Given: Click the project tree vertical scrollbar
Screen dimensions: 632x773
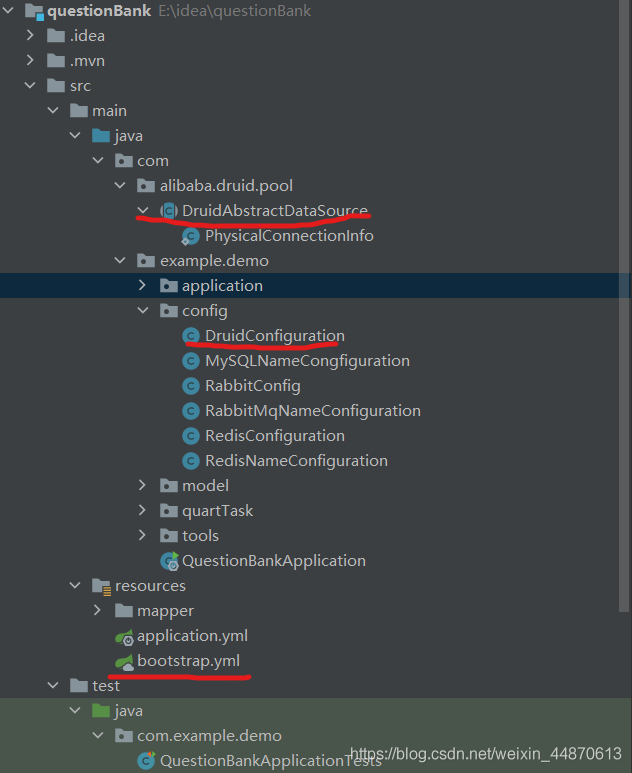Looking at the screenshot, I should tap(624, 306).
